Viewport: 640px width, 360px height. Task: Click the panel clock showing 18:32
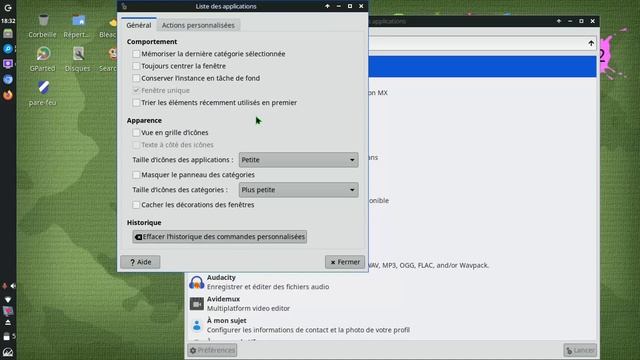(x=8, y=20)
